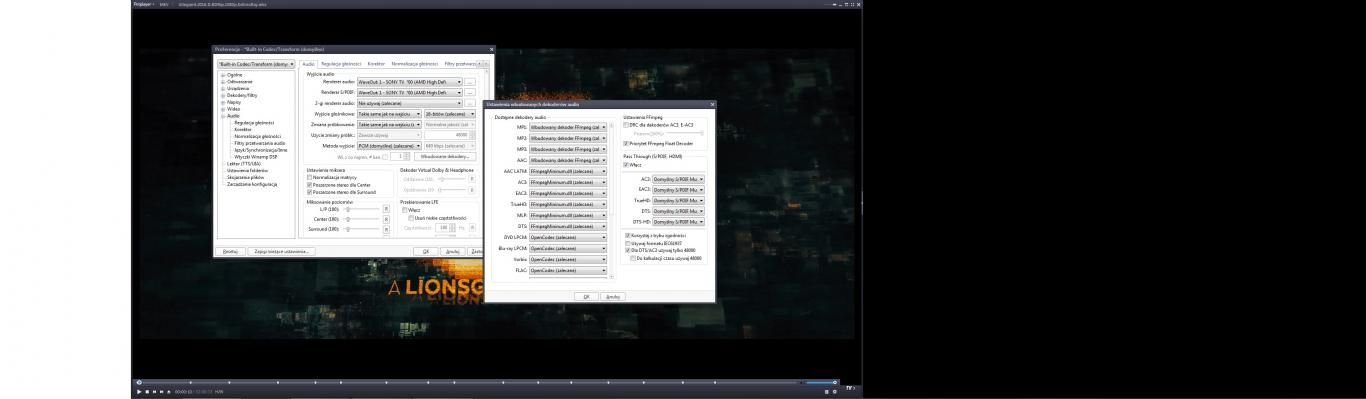The image size is (1366, 399).
Task: Open Built-in Codec/Transform profile dropdown
Action: pos(256,64)
